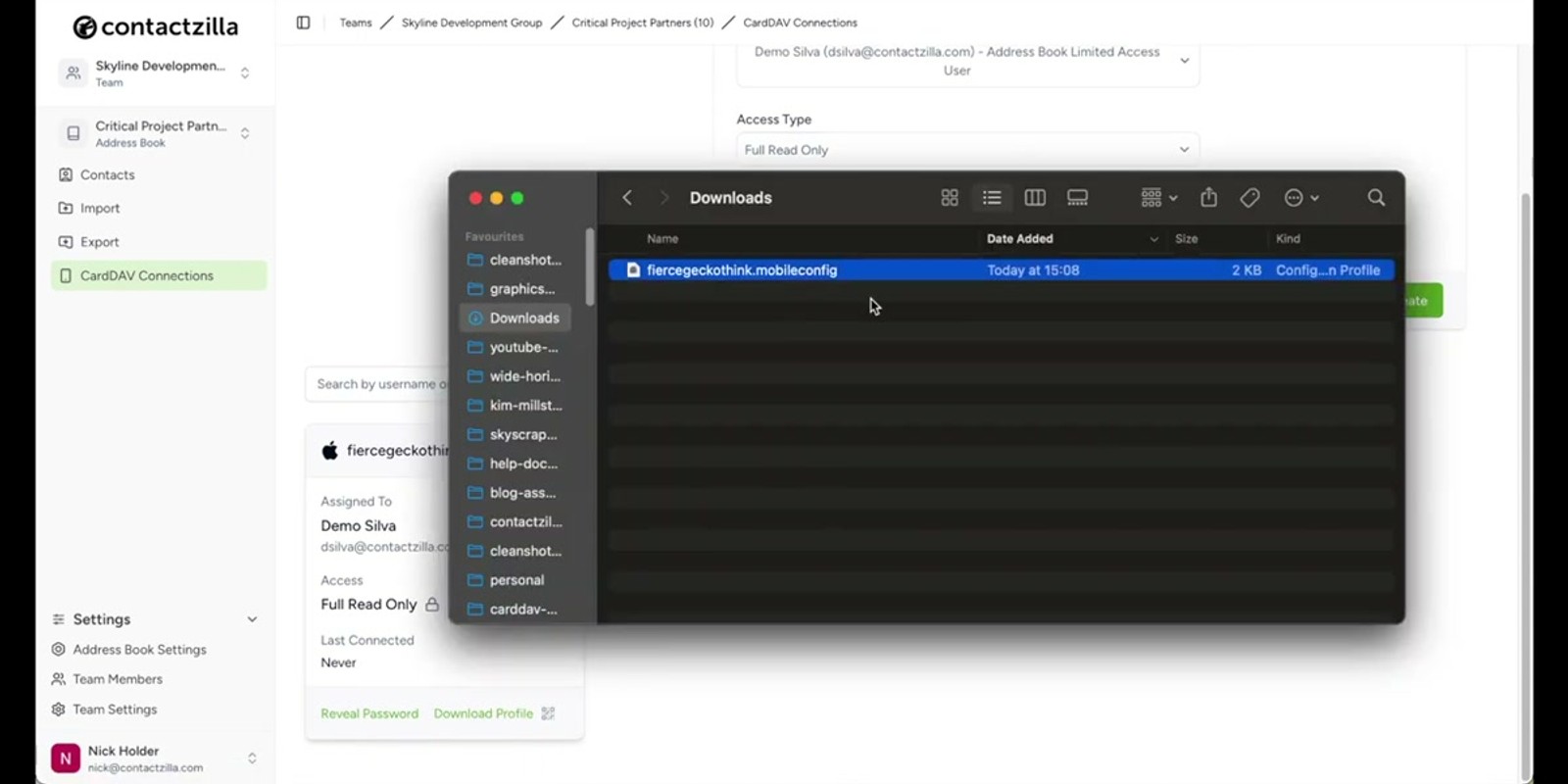Go forward in Finder Downloads window
1568x784 pixels.
click(x=663, y=198)
